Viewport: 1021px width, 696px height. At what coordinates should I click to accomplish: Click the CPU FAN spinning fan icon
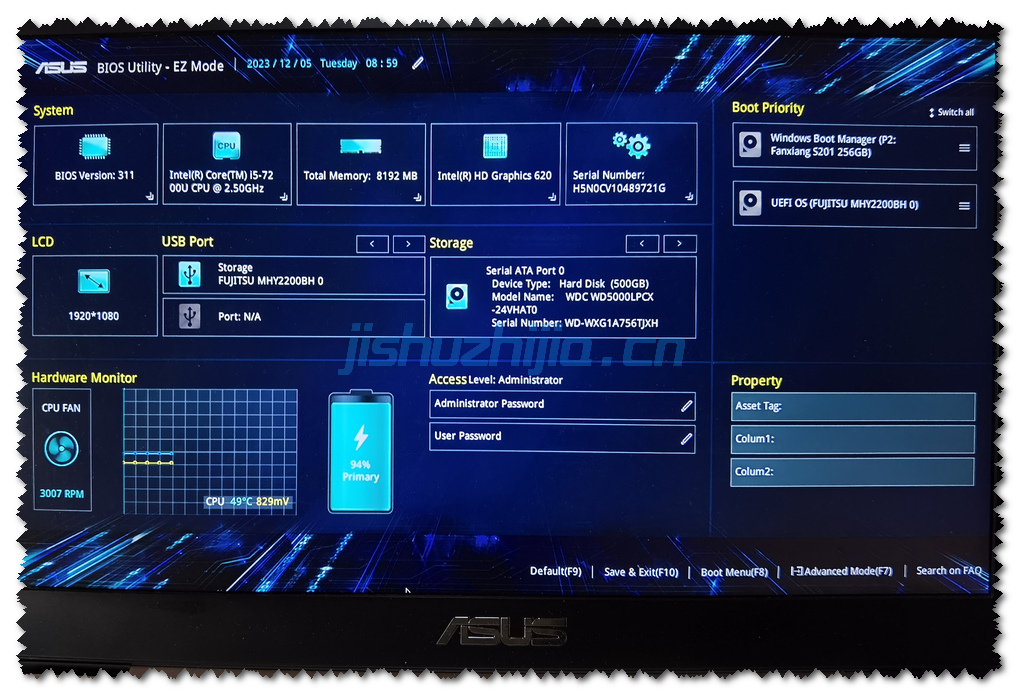[61, 449]
